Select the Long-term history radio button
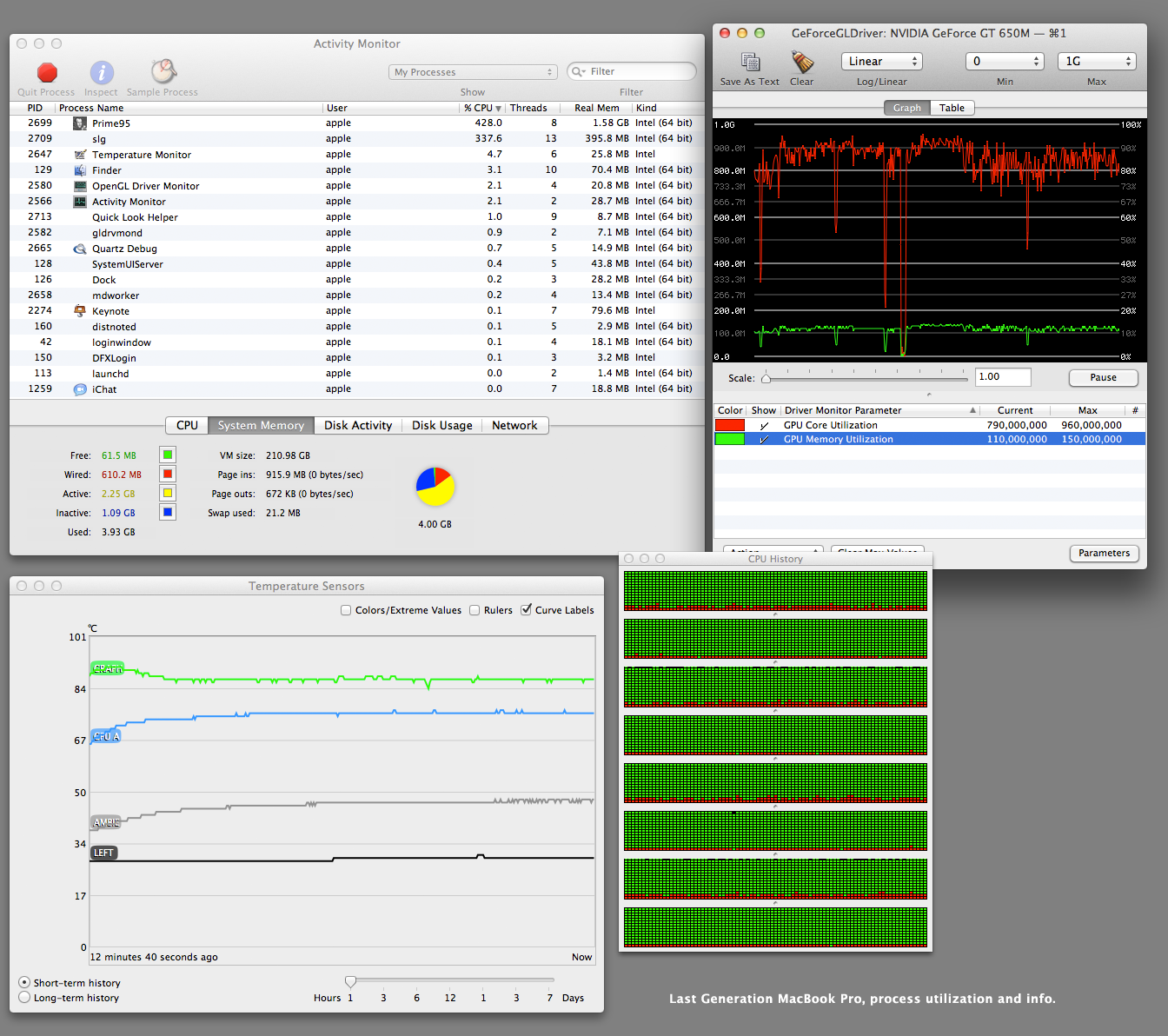The height and width of the screenshot is (1036, 1168). (x=24, y=998)
